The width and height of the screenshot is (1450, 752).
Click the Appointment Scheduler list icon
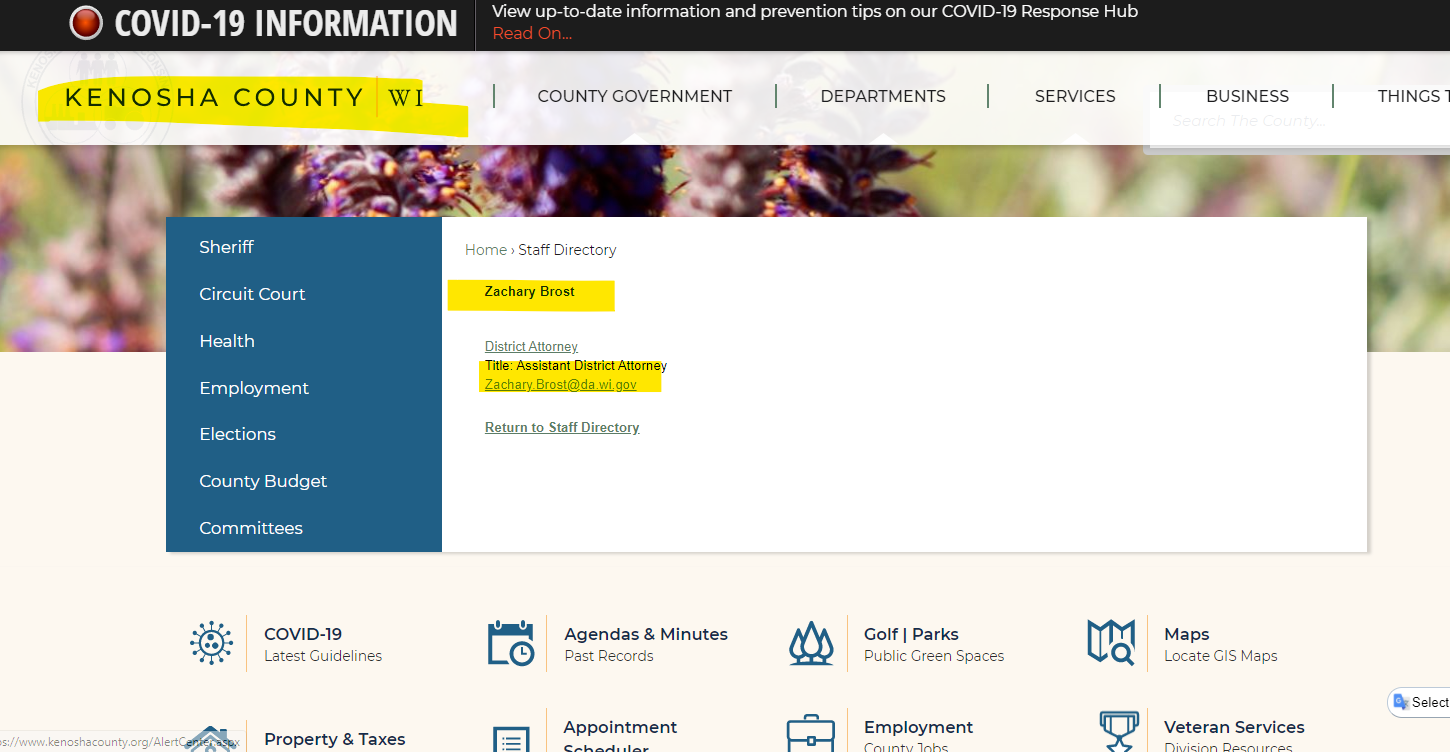(511, 738)
